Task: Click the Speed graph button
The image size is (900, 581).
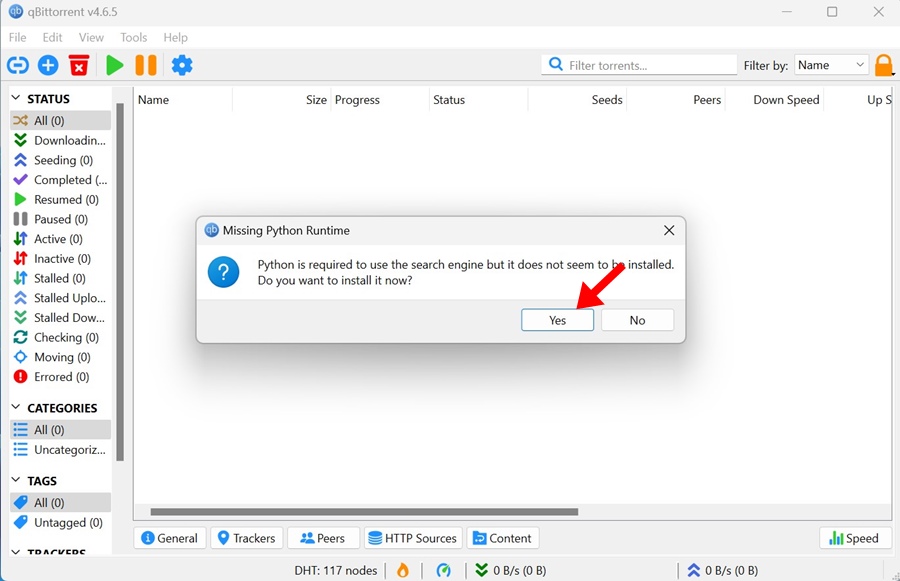Action: coord(855,538)
